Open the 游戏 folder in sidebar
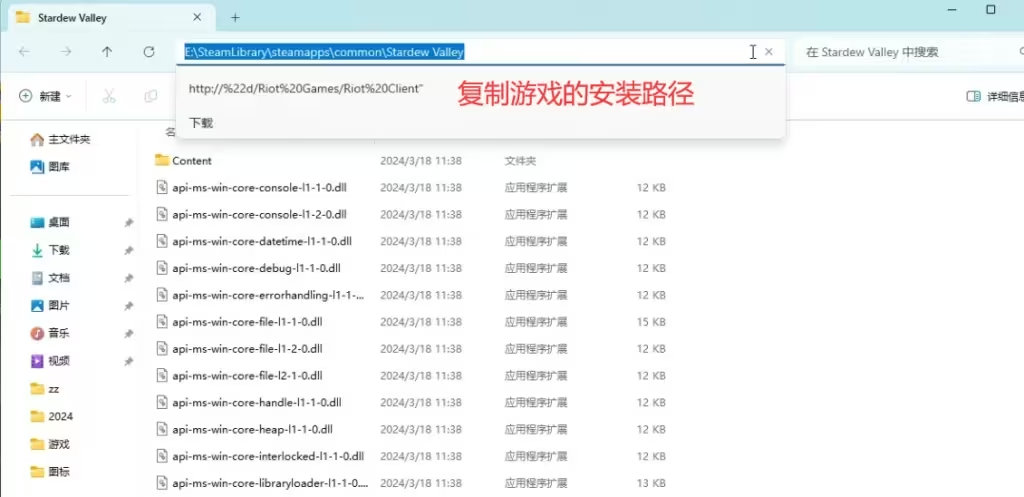 50,444
